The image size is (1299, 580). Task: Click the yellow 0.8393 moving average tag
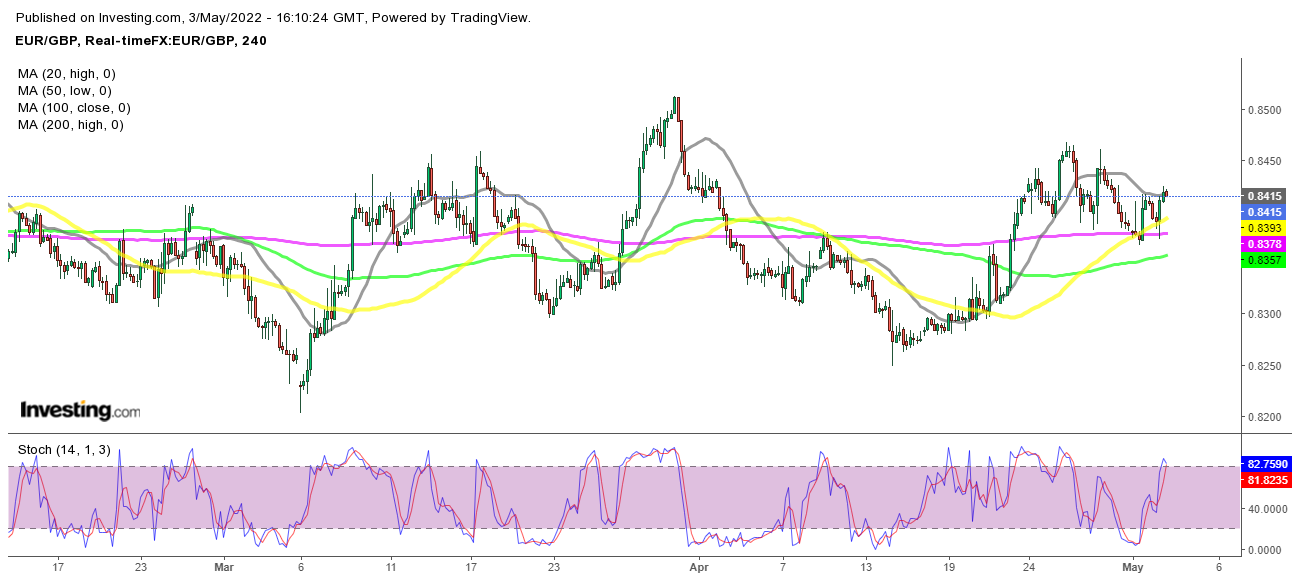pos(1259,229)
